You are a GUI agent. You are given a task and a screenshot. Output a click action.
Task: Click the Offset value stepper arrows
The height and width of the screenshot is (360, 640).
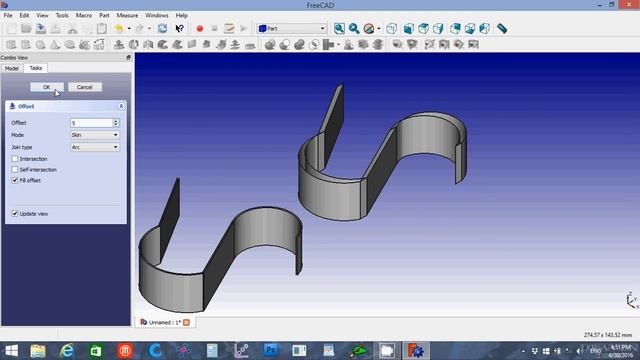(x=116, y=123)
